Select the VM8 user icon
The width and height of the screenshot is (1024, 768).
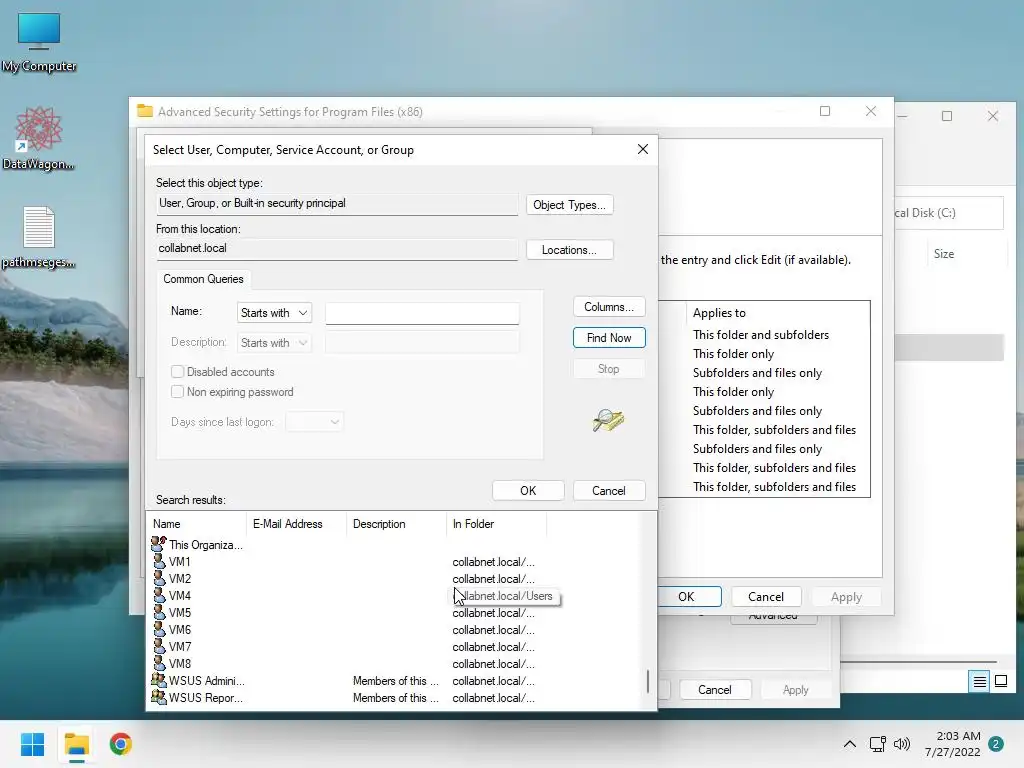tap(159, 663)
